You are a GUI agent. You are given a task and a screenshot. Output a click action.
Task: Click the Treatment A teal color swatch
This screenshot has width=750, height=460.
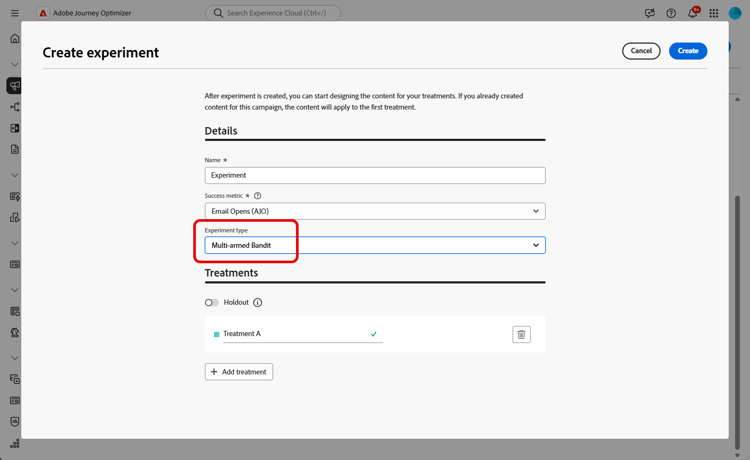tap(216, 334)
